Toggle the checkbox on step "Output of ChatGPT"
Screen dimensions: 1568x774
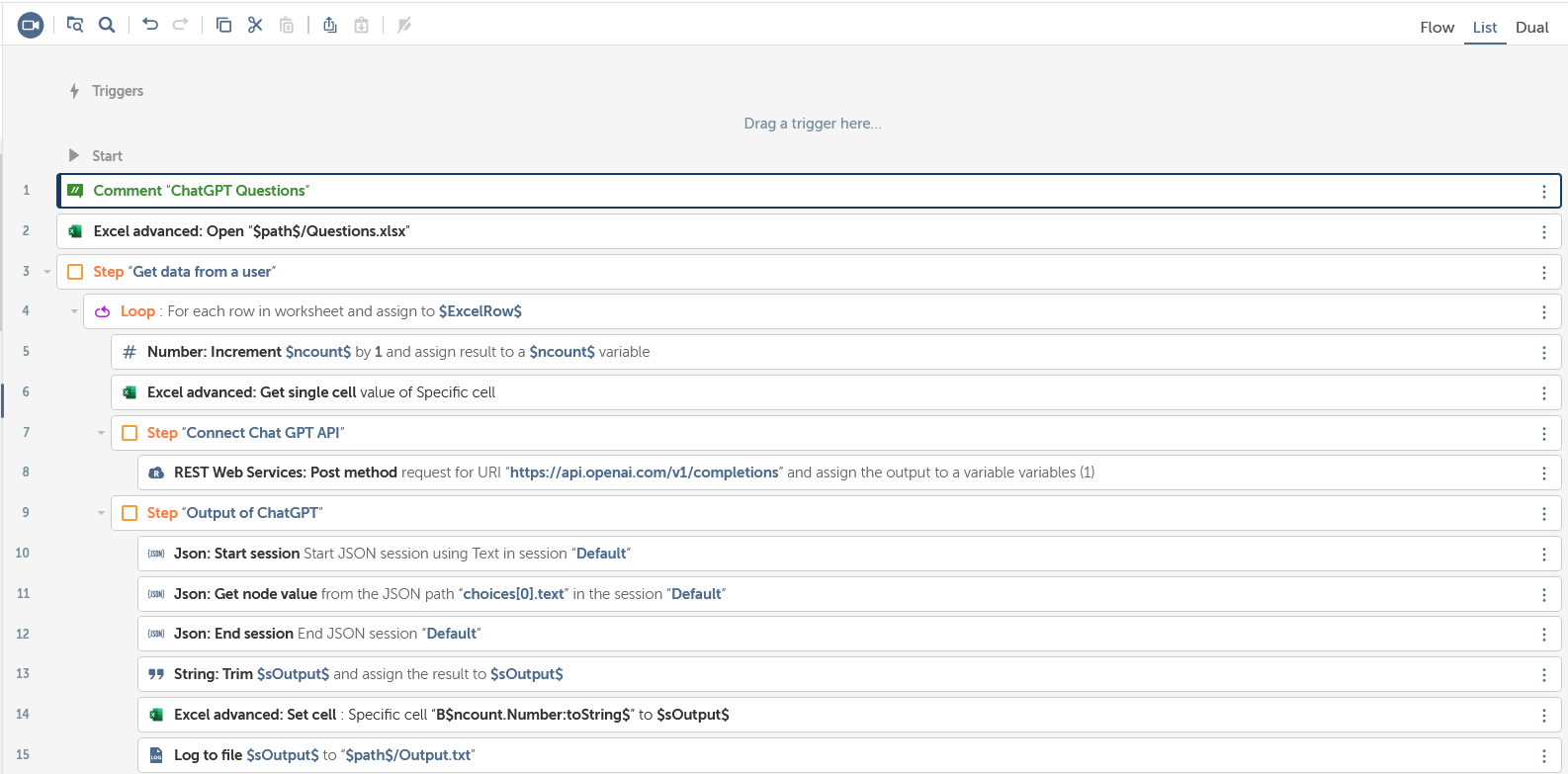pyautogui.click(x=130, y=513)
